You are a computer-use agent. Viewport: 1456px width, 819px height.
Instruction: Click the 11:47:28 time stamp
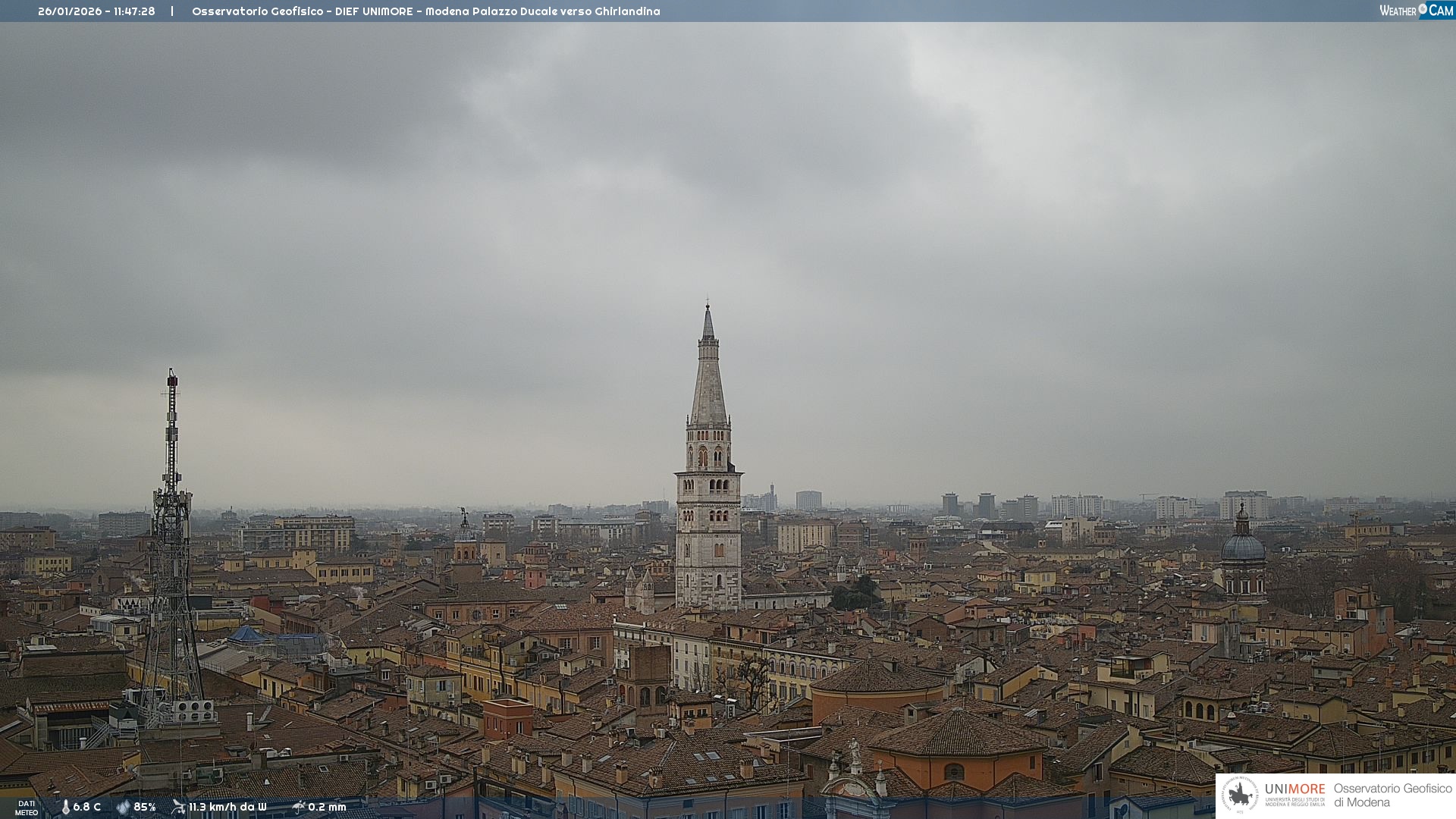tap(134, 11)
